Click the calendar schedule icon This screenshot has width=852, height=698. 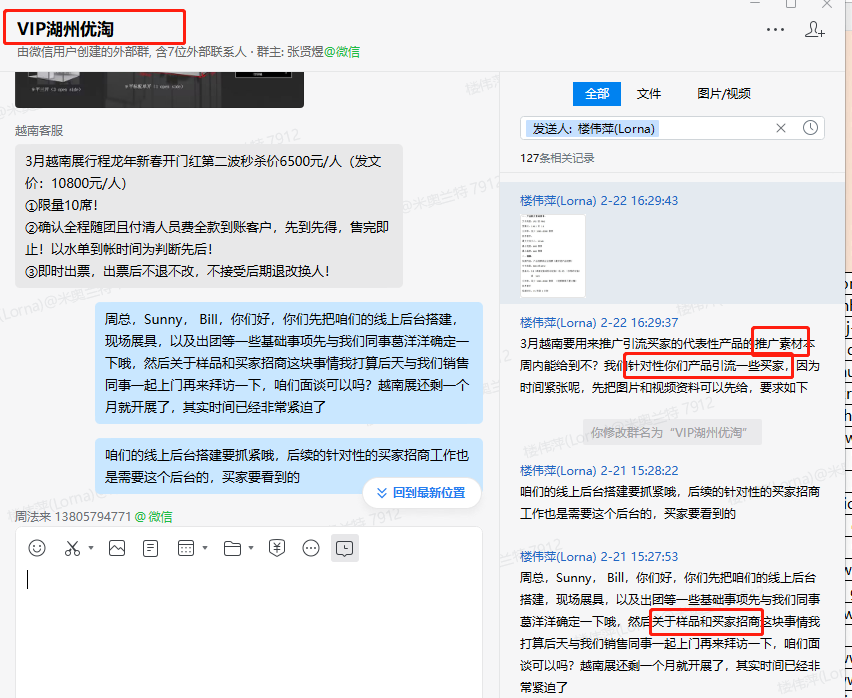(185, 548)
